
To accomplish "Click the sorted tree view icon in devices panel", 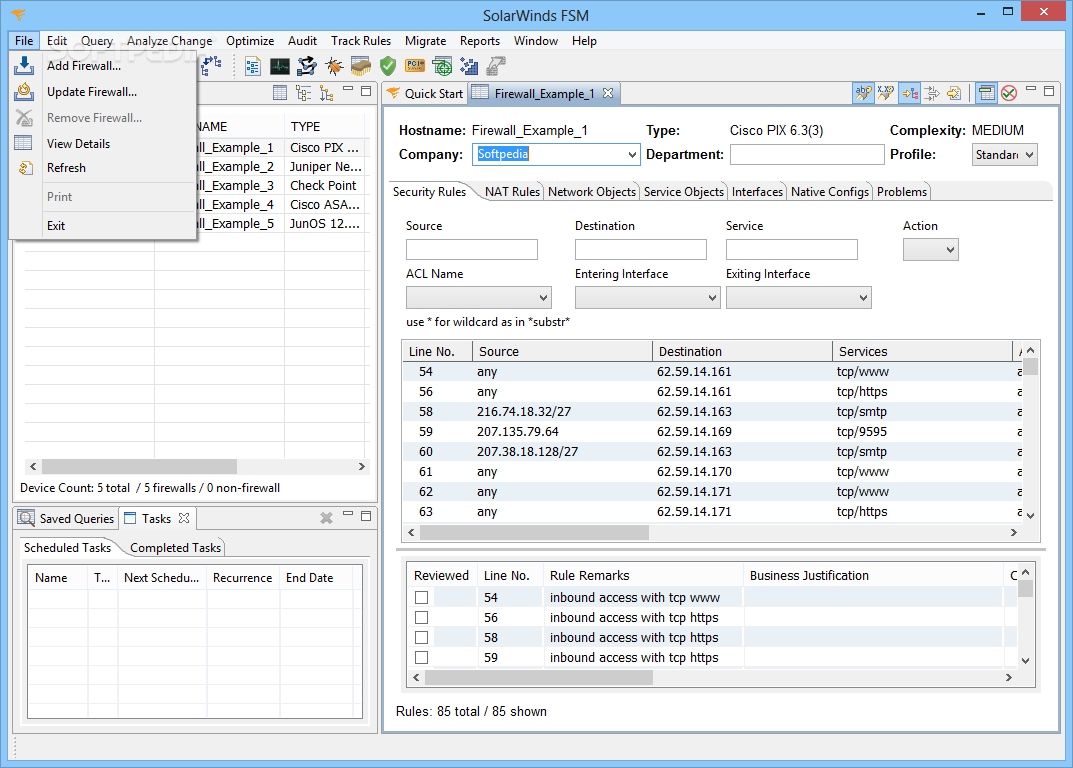I will coord(326,93).
